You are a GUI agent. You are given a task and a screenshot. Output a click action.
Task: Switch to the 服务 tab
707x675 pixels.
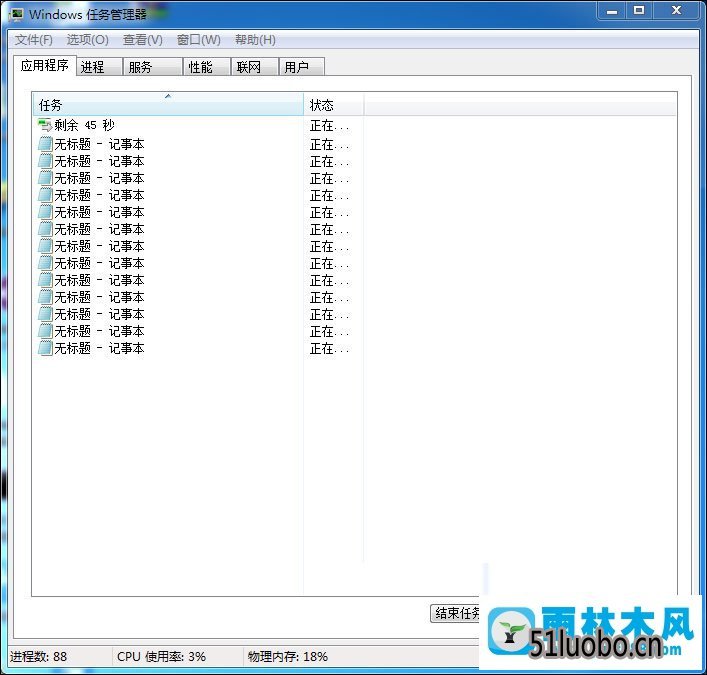[153, 67]
